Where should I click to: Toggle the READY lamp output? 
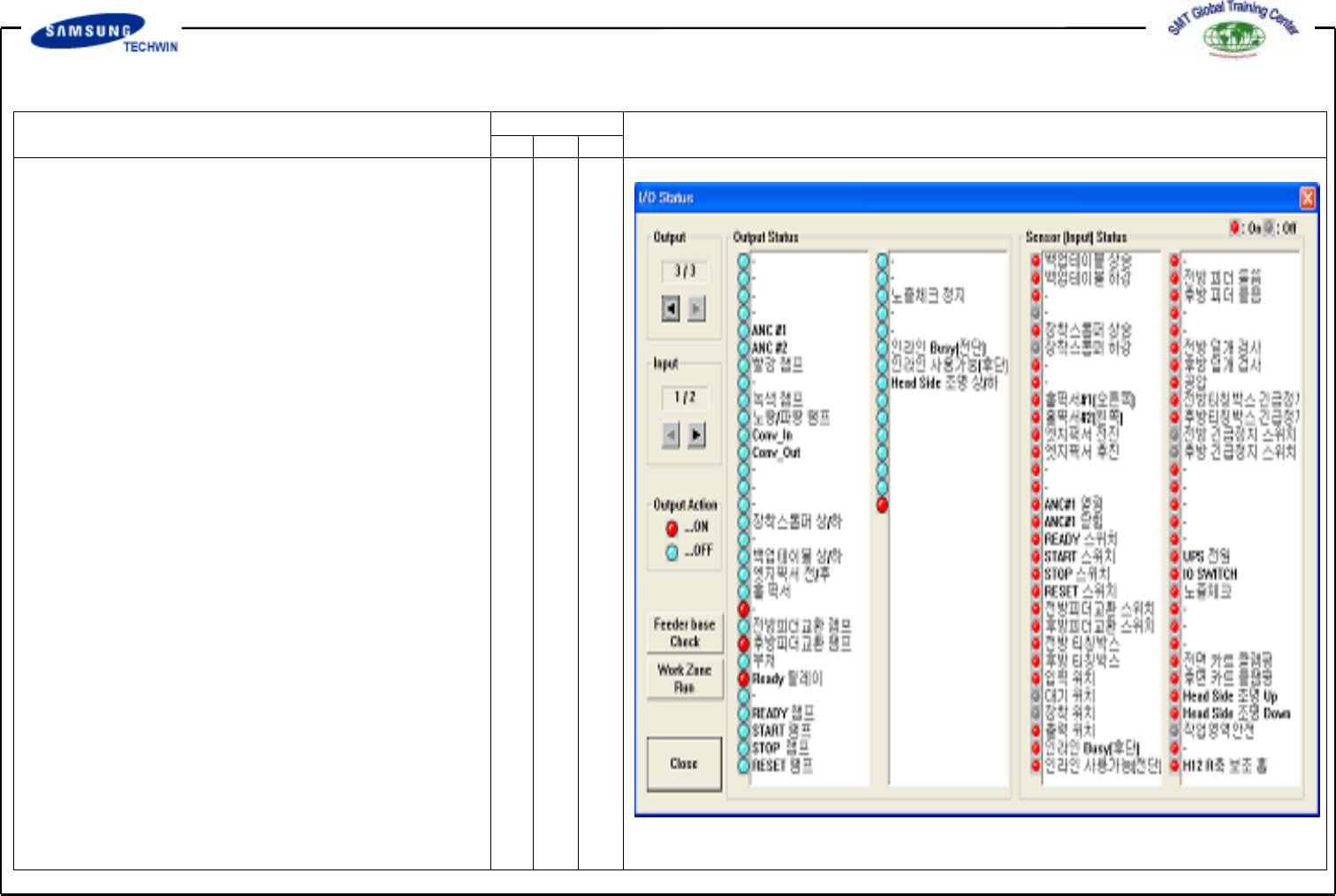[743, 713]
